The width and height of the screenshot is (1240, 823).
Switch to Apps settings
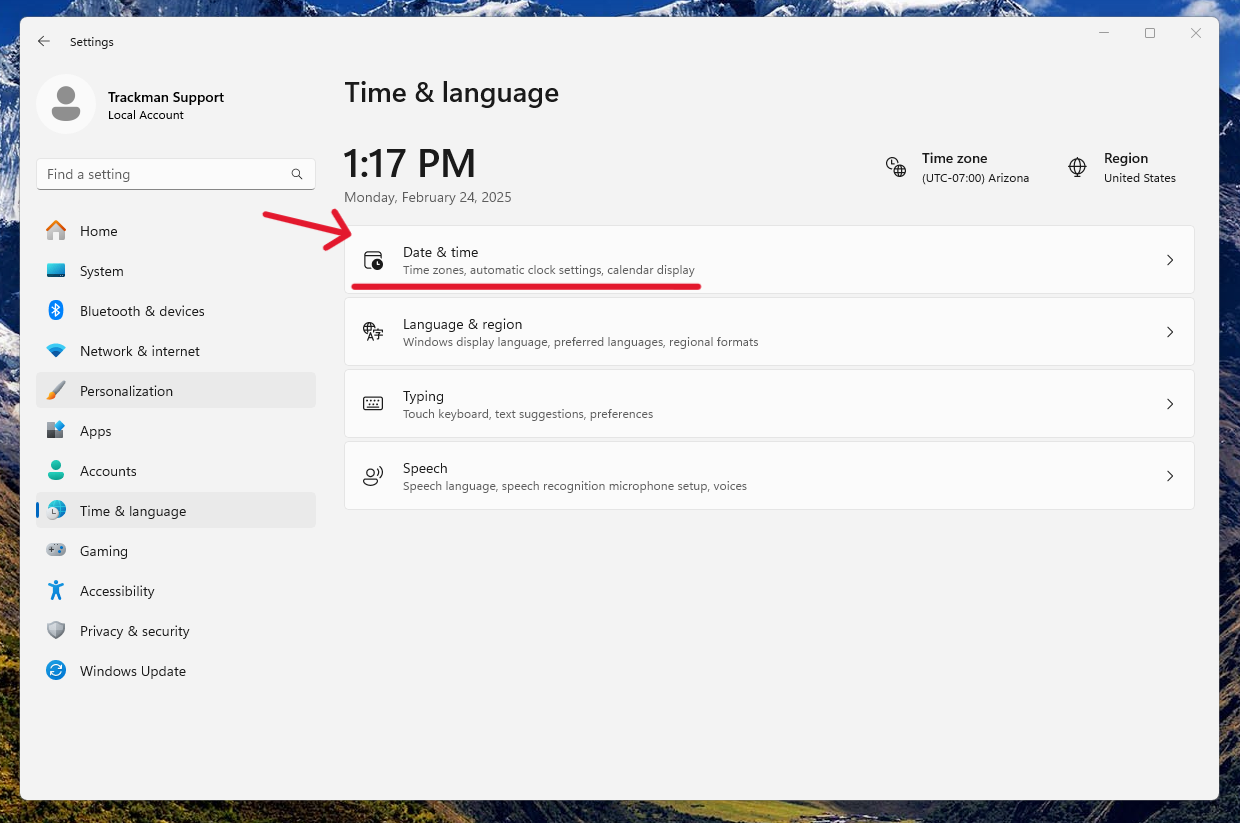[x=176, y=431]
